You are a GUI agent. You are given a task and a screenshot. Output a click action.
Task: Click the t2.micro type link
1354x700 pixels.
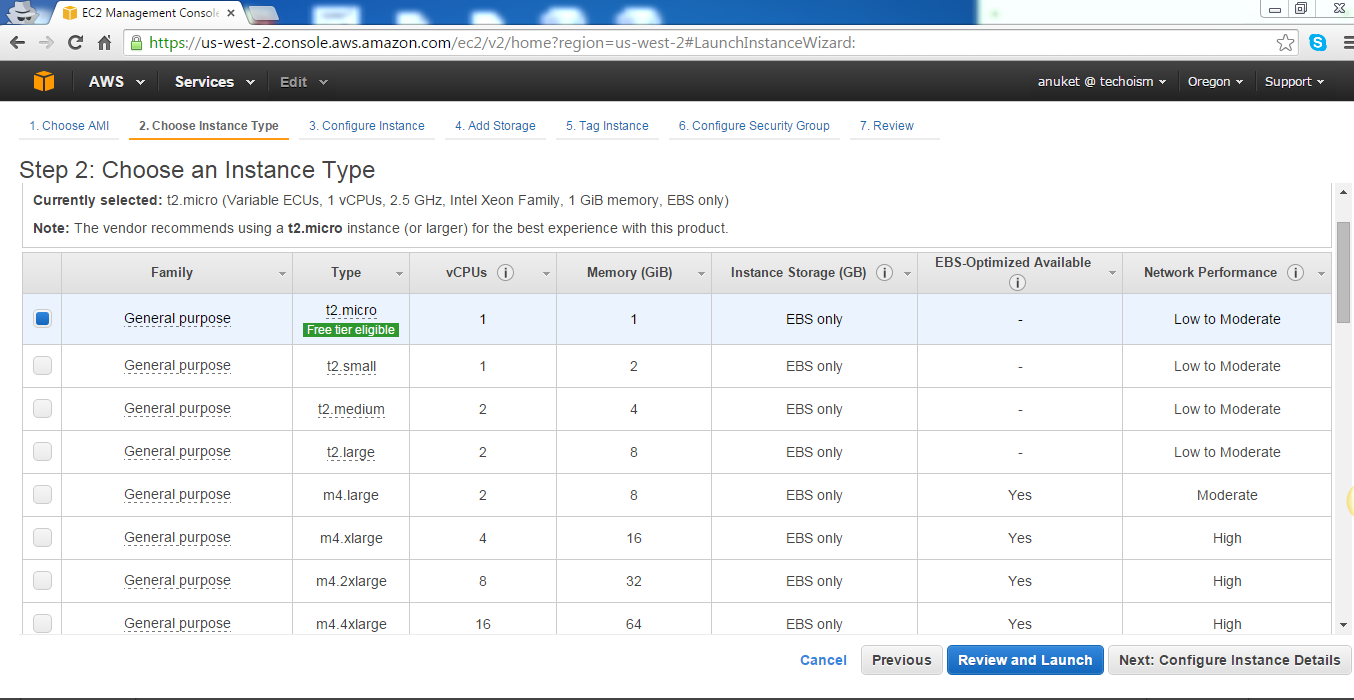pos(351,311)
